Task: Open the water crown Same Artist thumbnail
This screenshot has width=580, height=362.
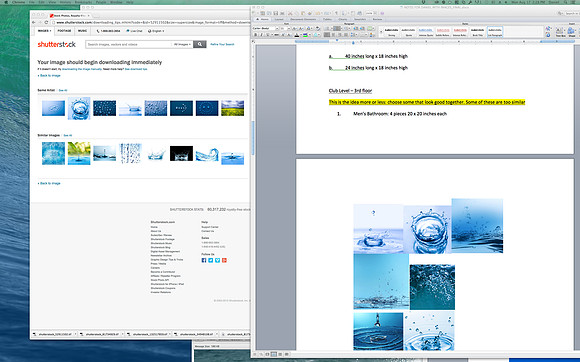Action: (x=79, y=108)
